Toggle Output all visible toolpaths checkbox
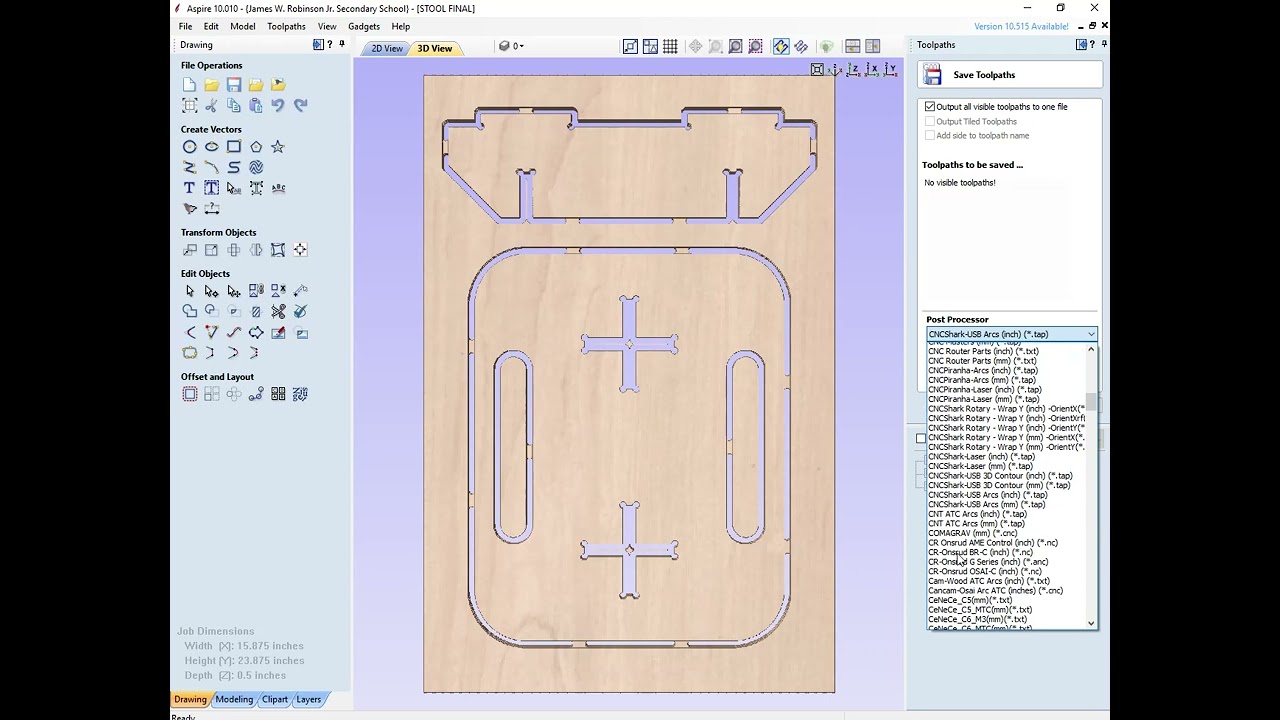The image size is (1280, 720). pos(930,107)
